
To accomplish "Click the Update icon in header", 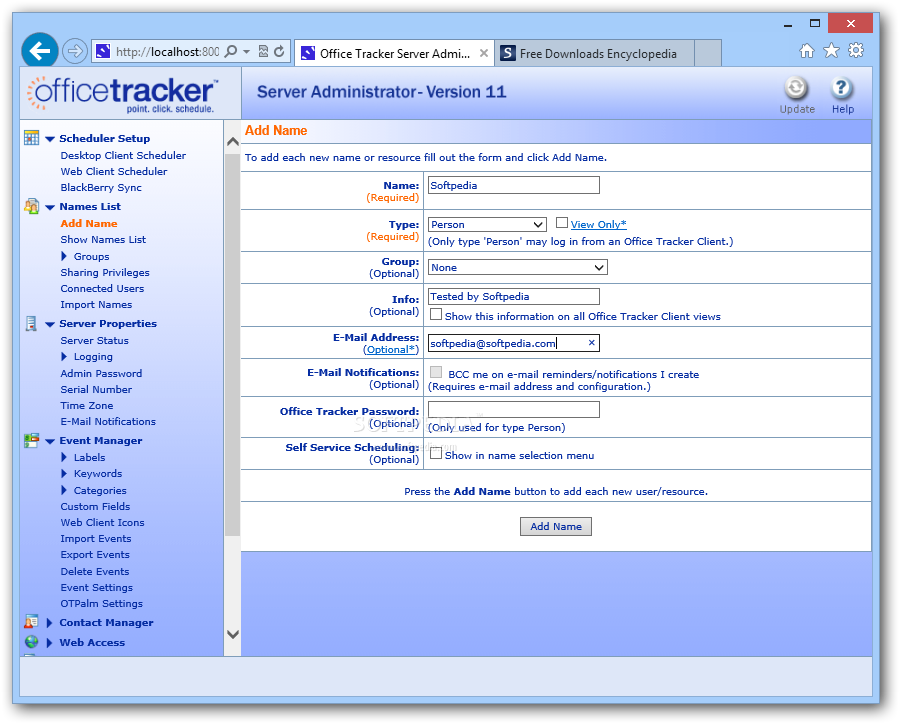I will (796, 88).
